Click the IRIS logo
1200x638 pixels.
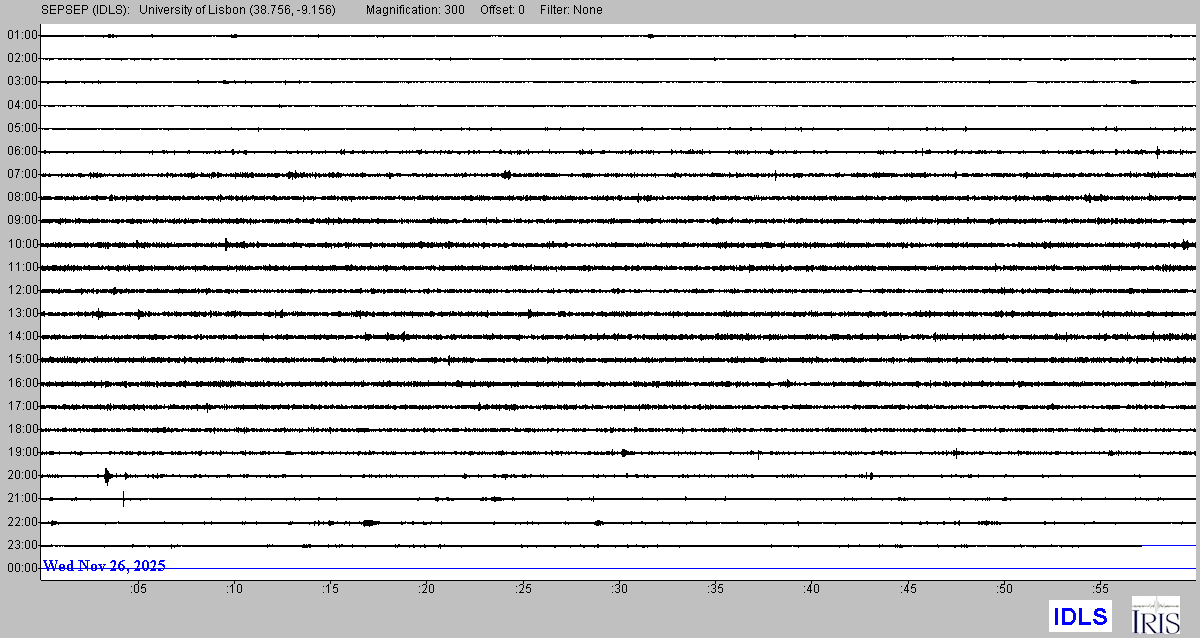point(1155,615)
